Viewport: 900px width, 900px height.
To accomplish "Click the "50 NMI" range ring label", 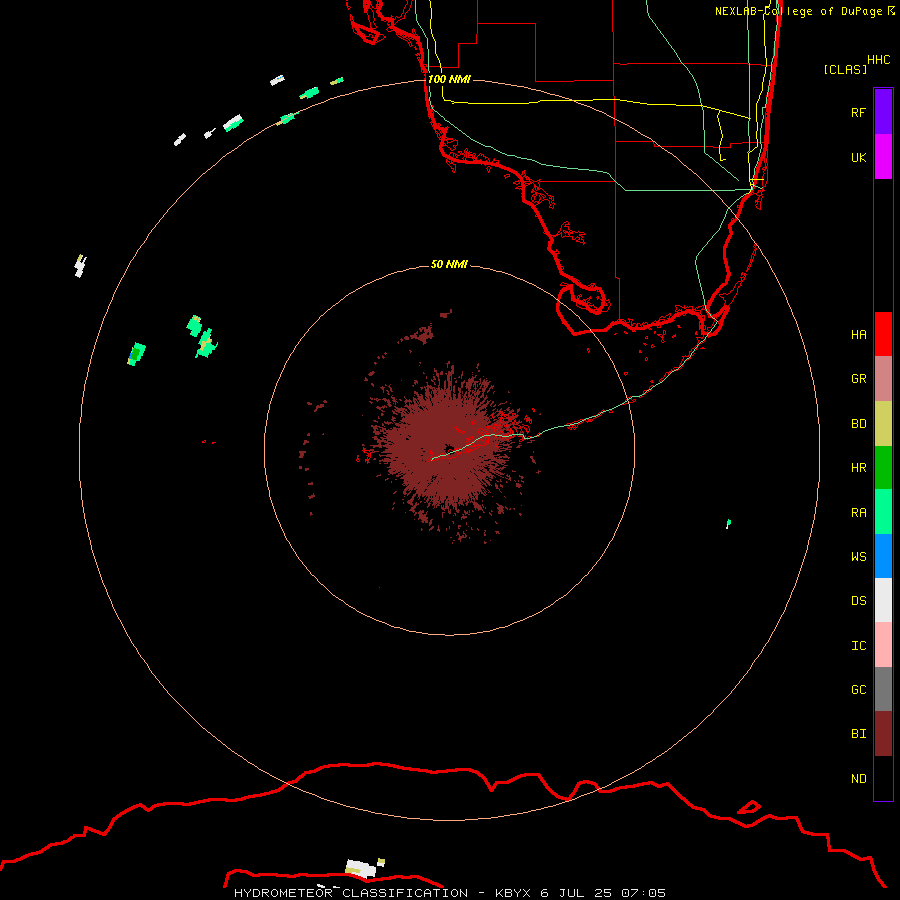I will click(449, 264).
